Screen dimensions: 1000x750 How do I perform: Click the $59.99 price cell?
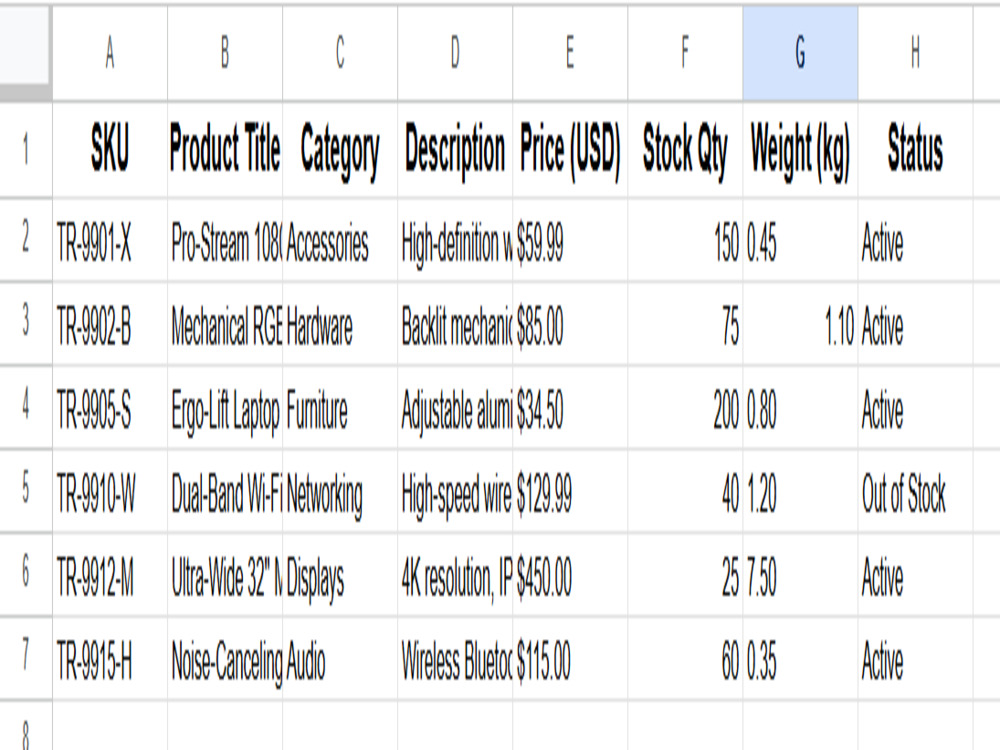570,240
